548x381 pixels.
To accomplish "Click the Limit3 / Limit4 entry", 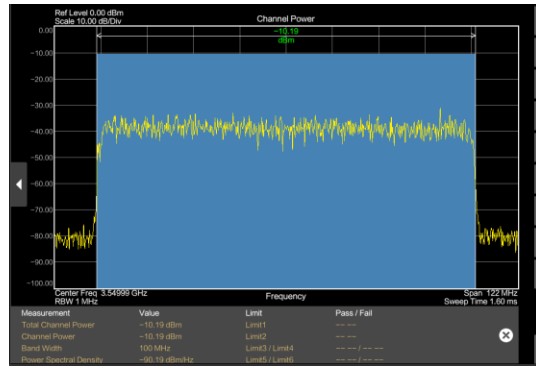I will [x=269, y=348].
